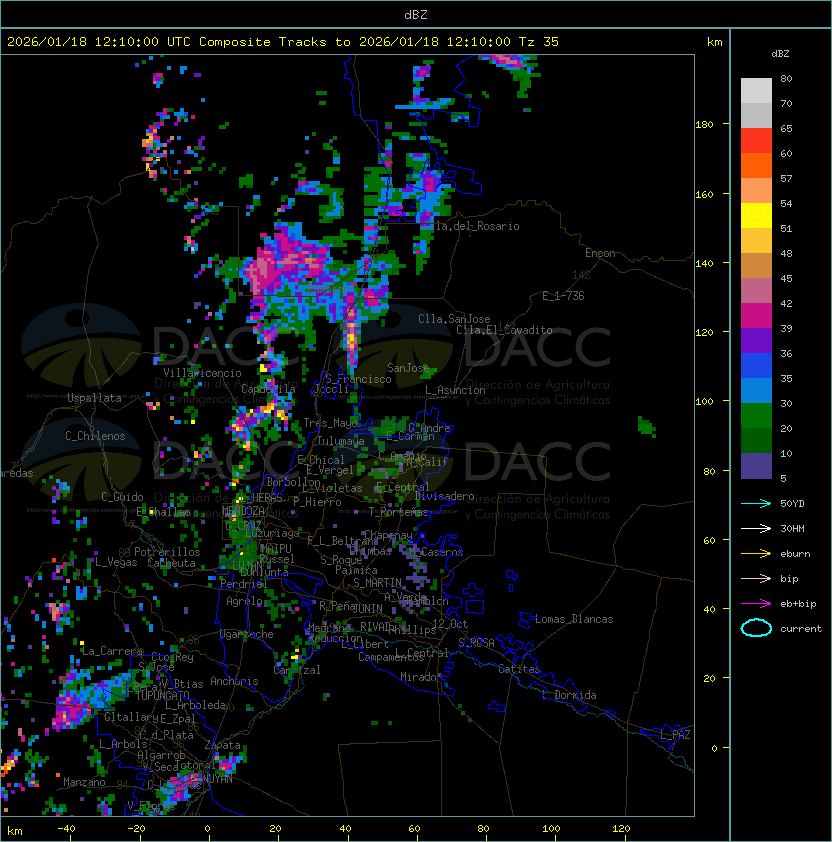This screenshot has width=832, height=842.
Task: Click the 'Anchoris' place label
Action: pyautogui.click(x=234, y=681)
